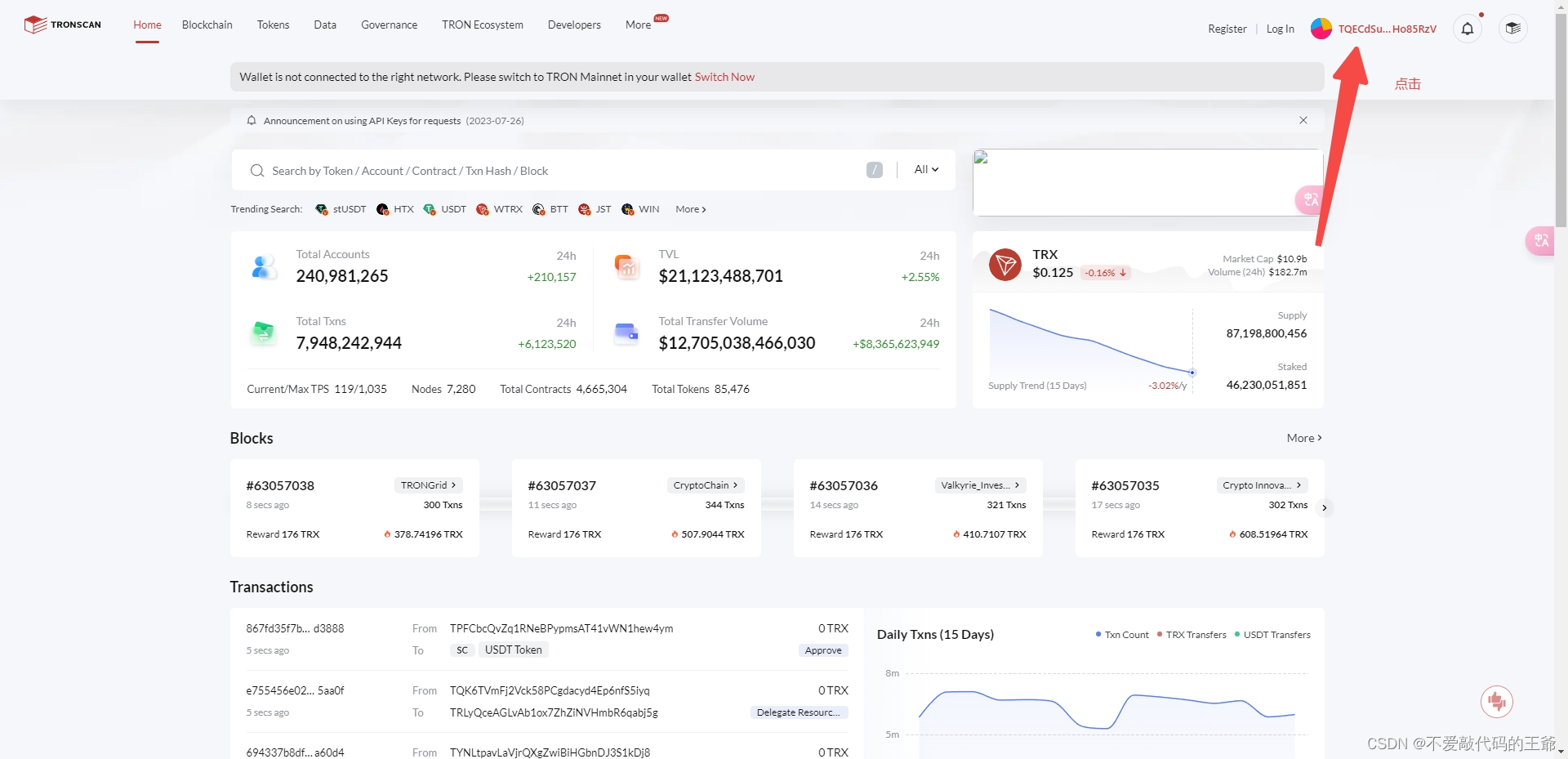Open wallet address TQECdSu...Ho85RzV
Screen dimensions: 1568x759
point(1387,29)
